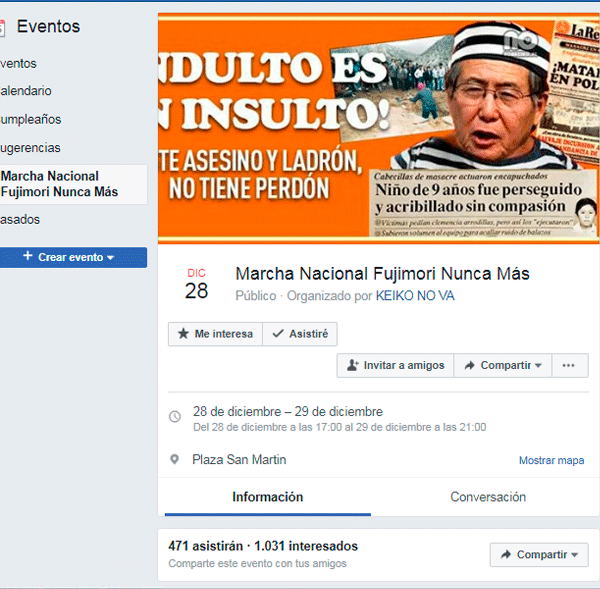
Task: Click the 471 asistirán attendee count
Action: click(205, 546)
